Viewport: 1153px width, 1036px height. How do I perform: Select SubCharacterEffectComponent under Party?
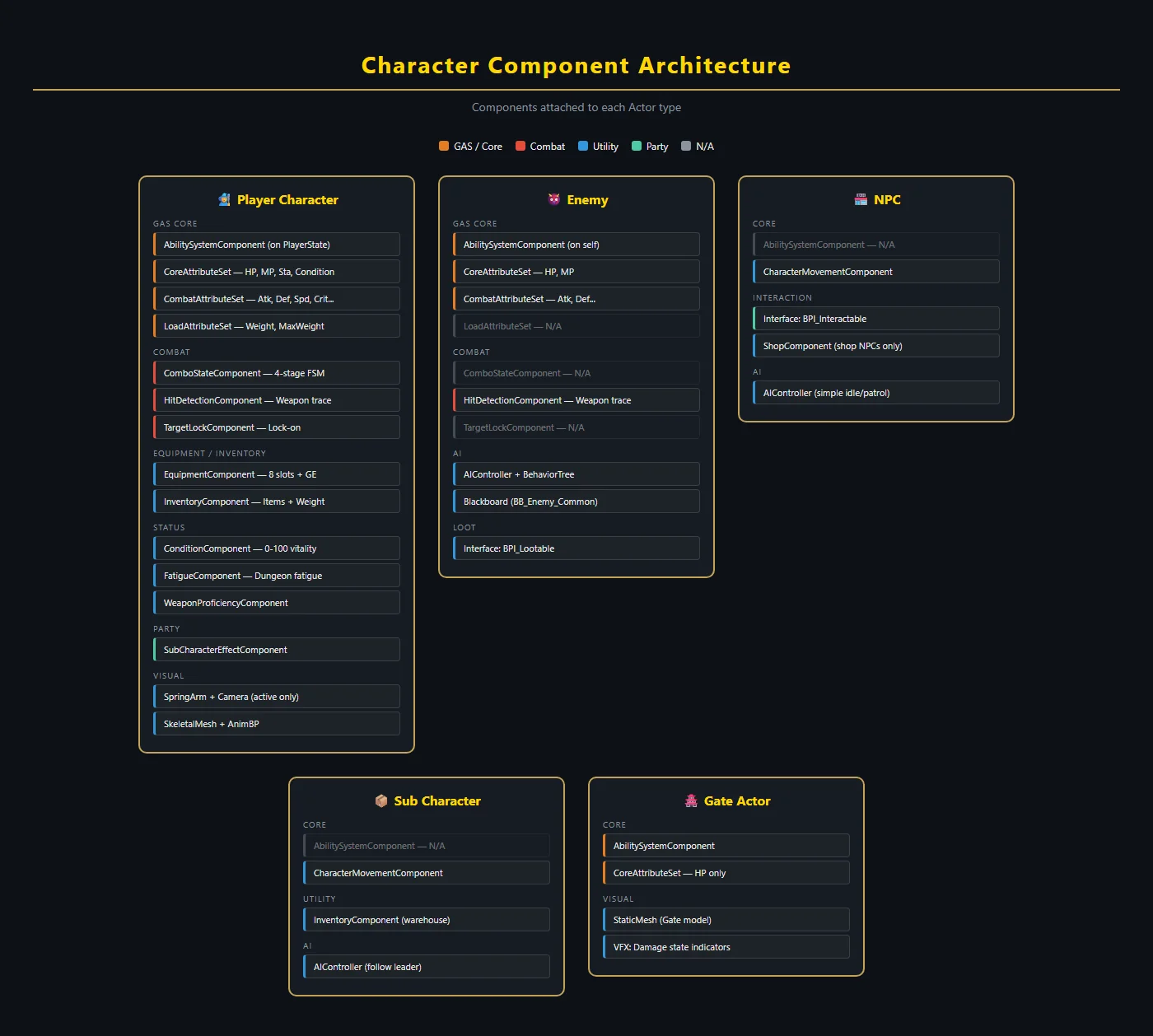277,650
